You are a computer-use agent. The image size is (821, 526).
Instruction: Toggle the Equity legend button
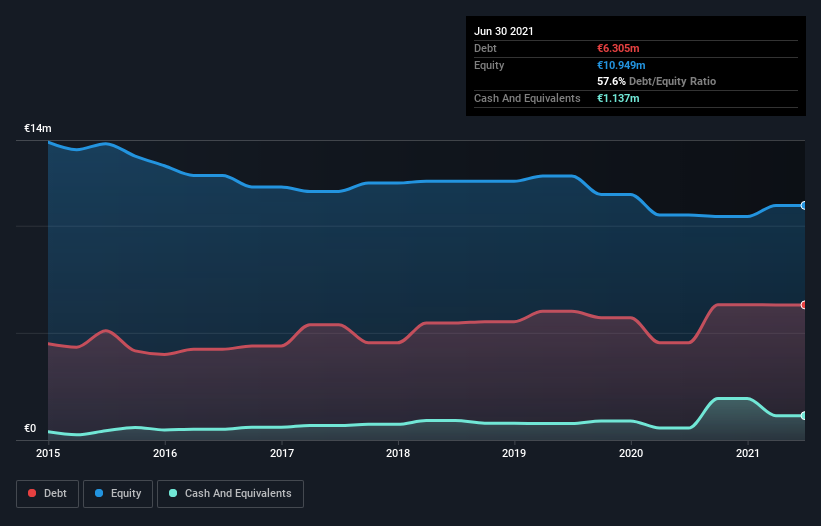pos(118,494)
